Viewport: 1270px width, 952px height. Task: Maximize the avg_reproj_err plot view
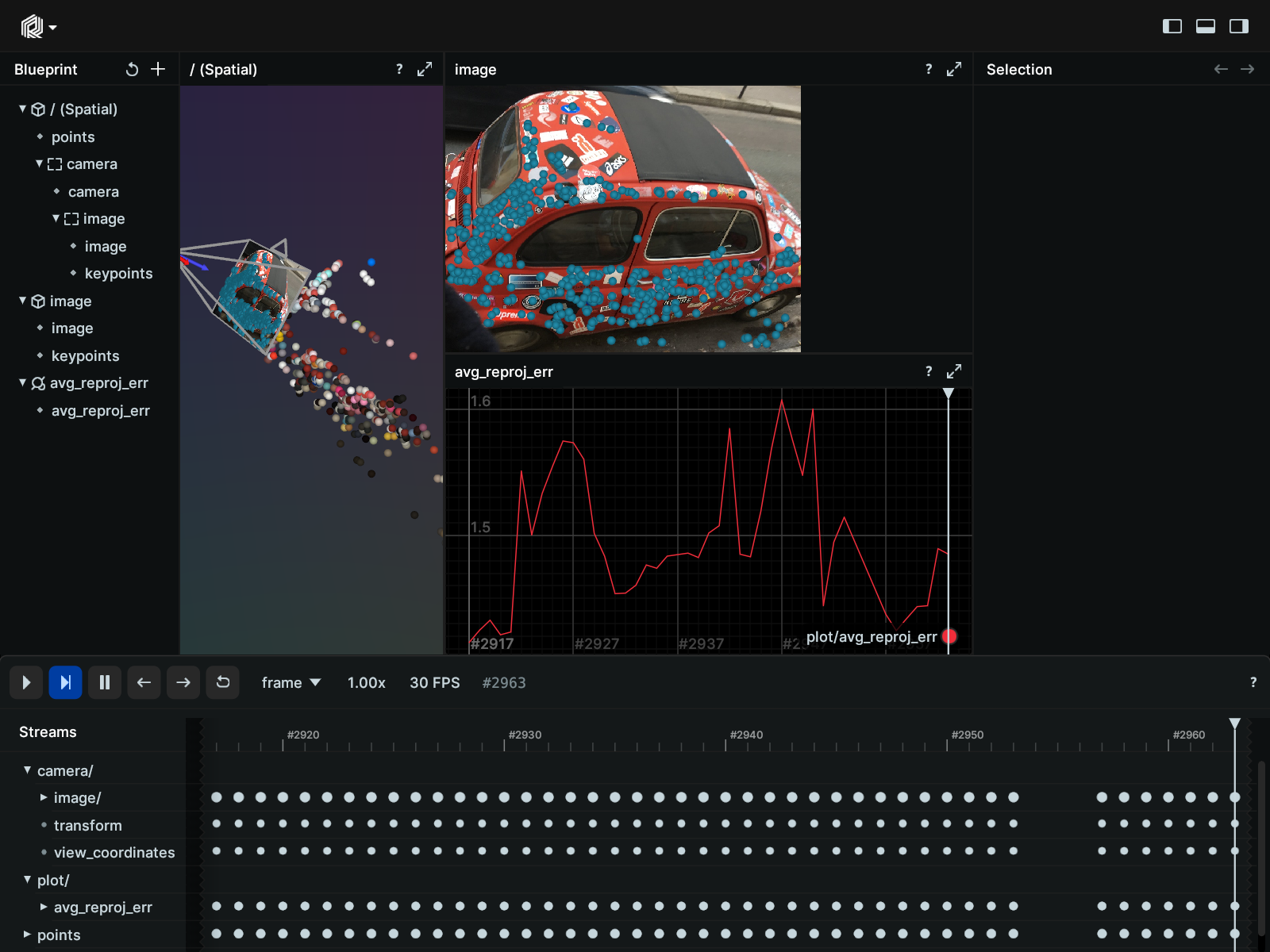click(x=954, y=371)
